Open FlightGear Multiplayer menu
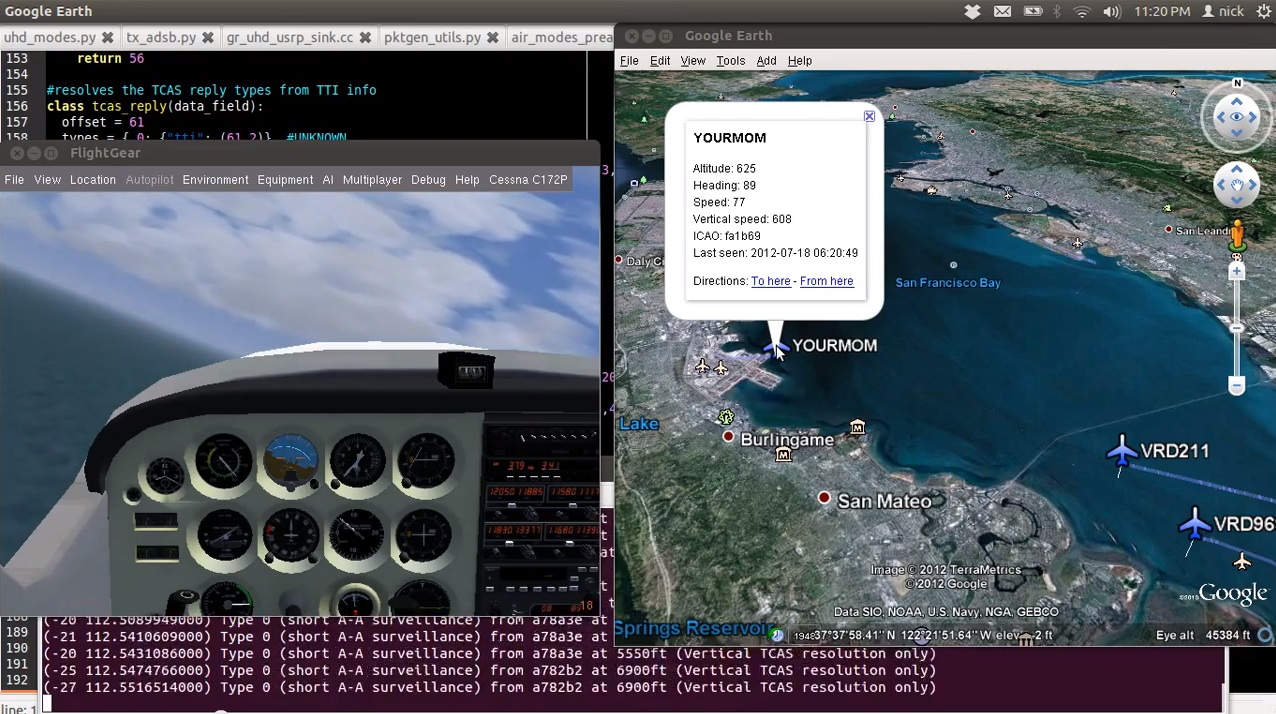The height and width of the screenshot is (714, 1276). 372,180
